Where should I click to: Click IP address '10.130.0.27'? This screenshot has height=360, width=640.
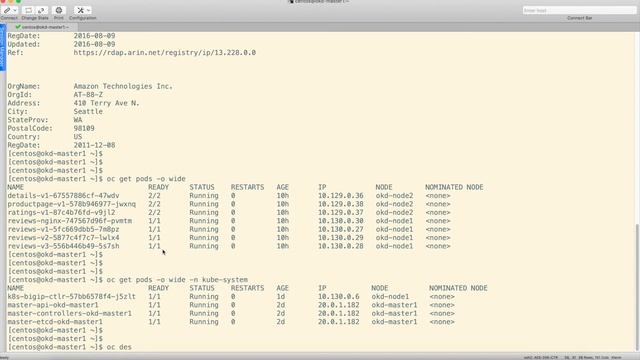(341, 229)
